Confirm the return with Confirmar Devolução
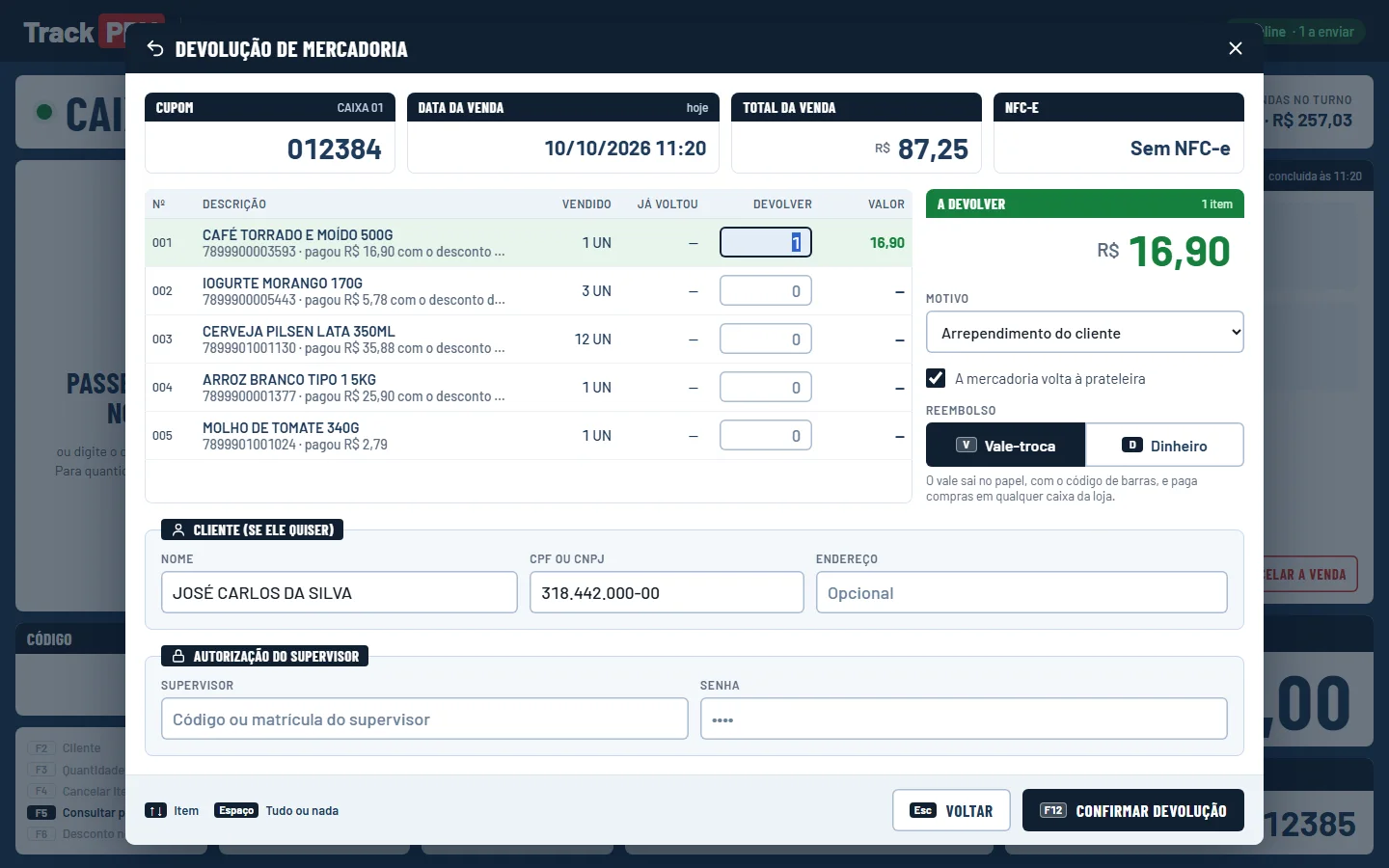Viewport: 1389px width, 868px height. [x=1133, y=810]
